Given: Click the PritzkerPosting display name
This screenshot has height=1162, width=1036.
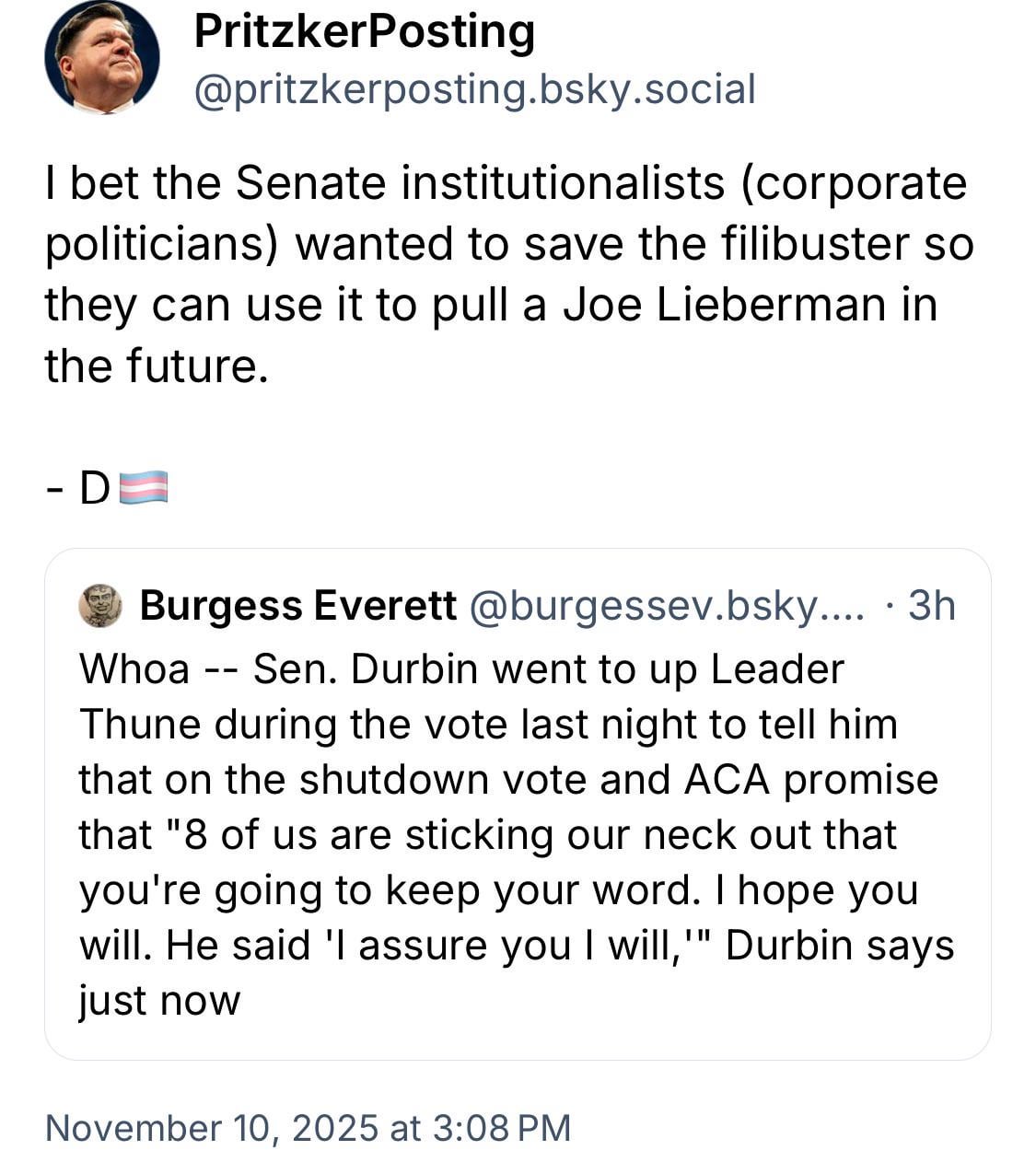Looking at the screenshot, I should click(365, 32).
